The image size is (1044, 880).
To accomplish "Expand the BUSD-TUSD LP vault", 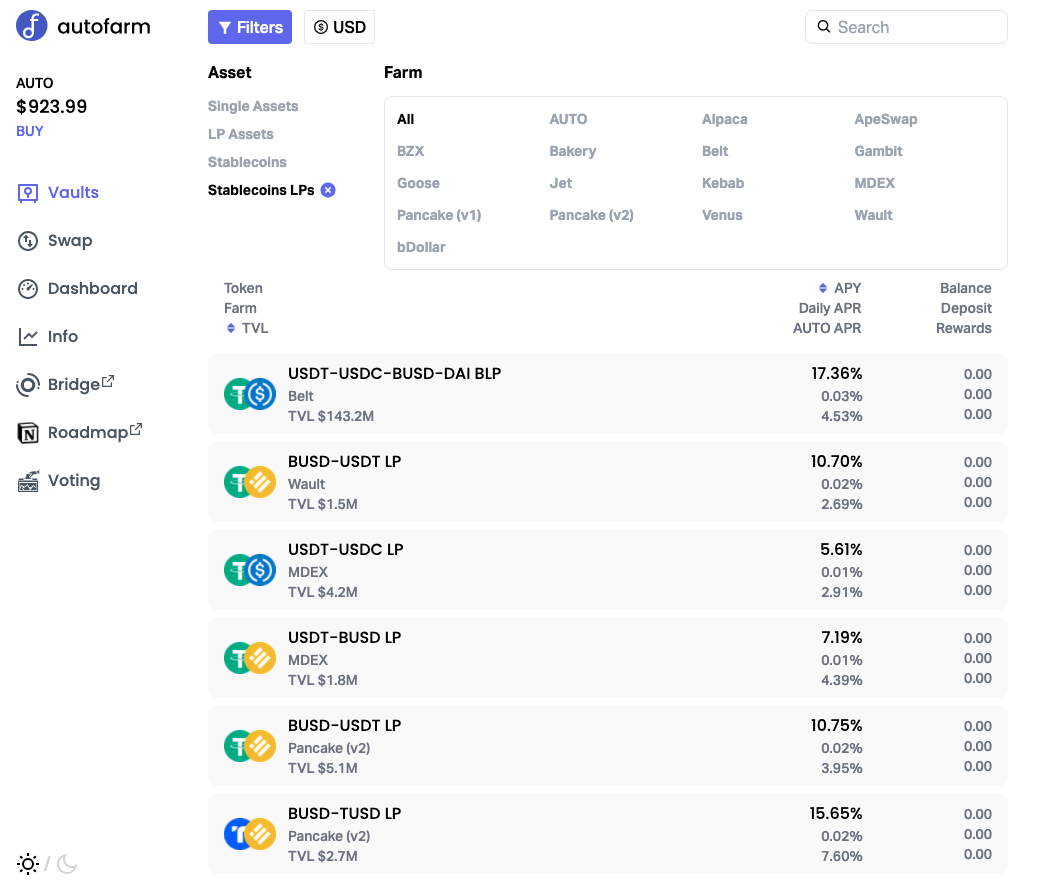I will pos(607,834).
